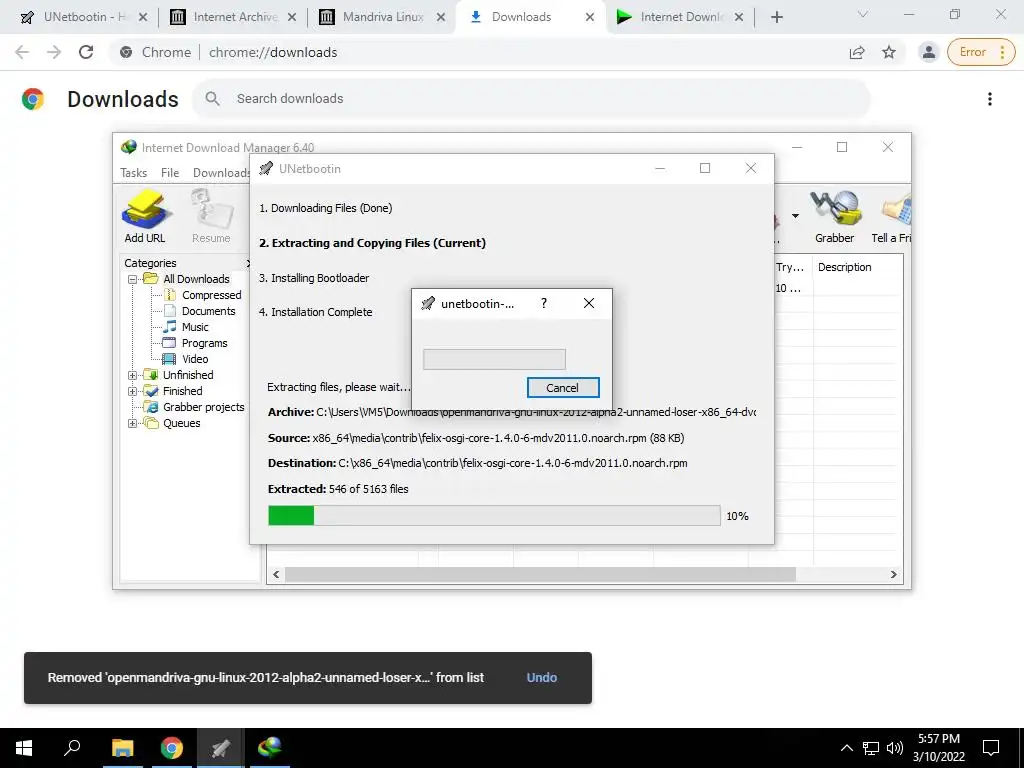Click the green extraction progress bar
The image size is (1024, 768).
[494, 515]
